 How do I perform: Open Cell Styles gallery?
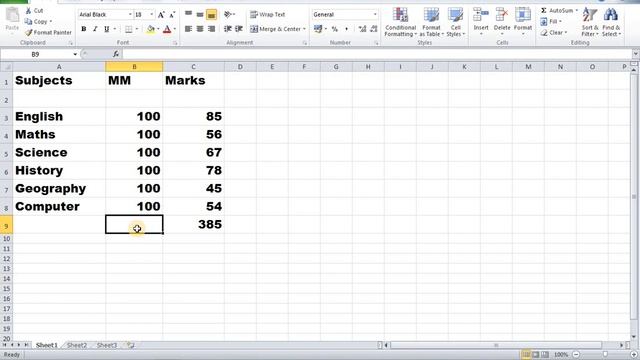456,22
